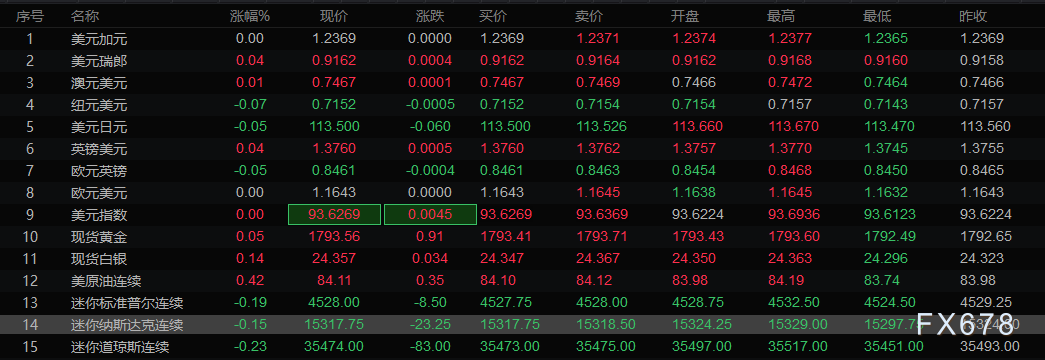Sort by the 最高 column header
The height and width of the screenshot is (360, 1045).
(x=781, y=16)
